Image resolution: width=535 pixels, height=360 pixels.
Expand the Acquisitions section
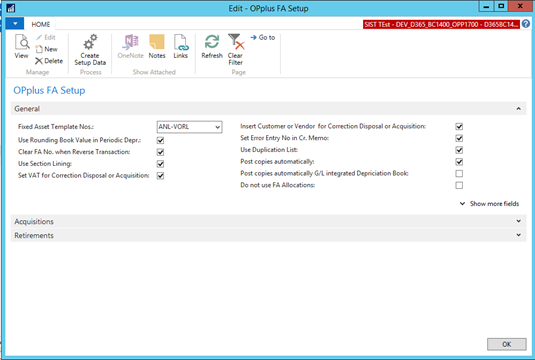[x=269, y=221]
